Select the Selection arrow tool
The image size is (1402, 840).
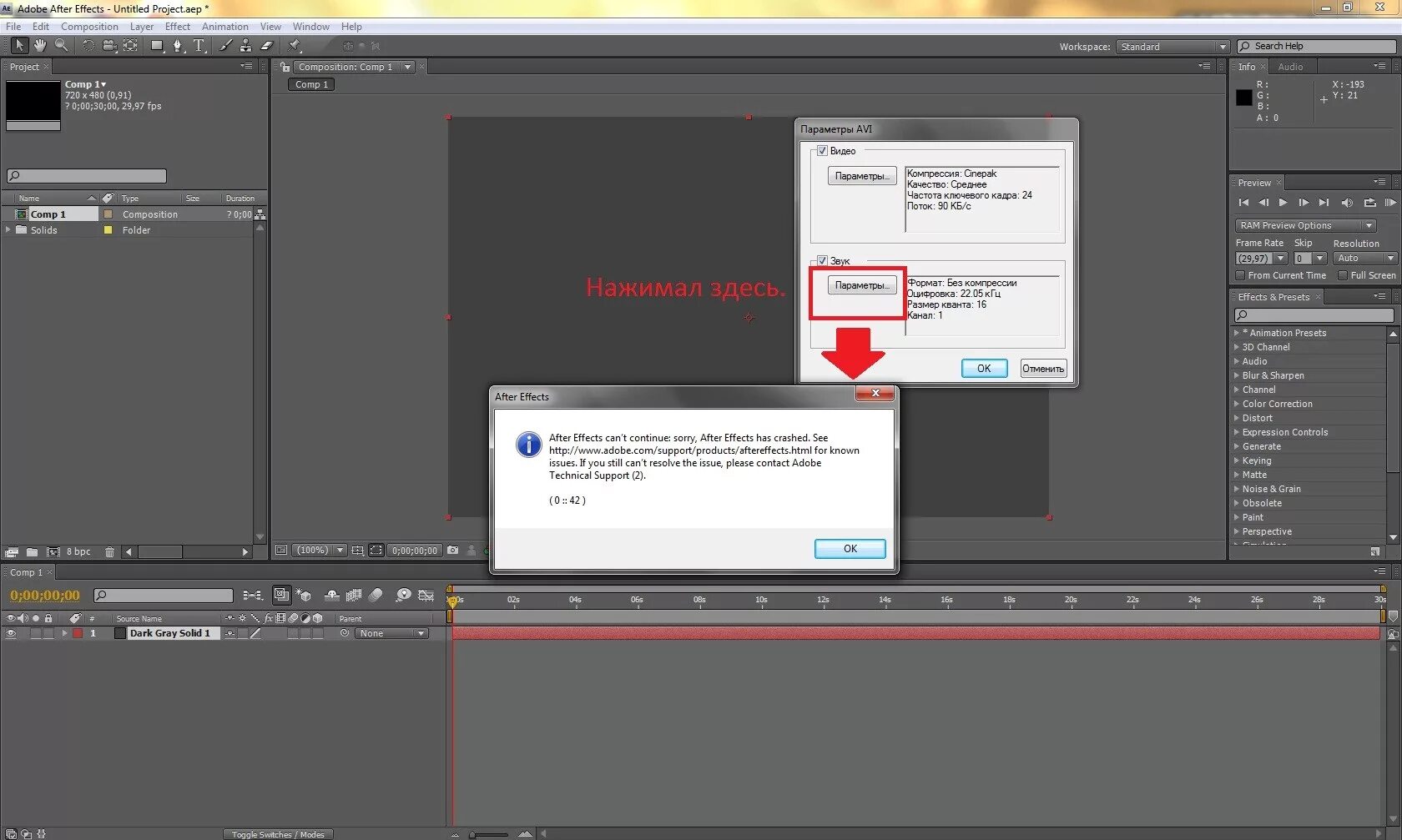point(19,46)
